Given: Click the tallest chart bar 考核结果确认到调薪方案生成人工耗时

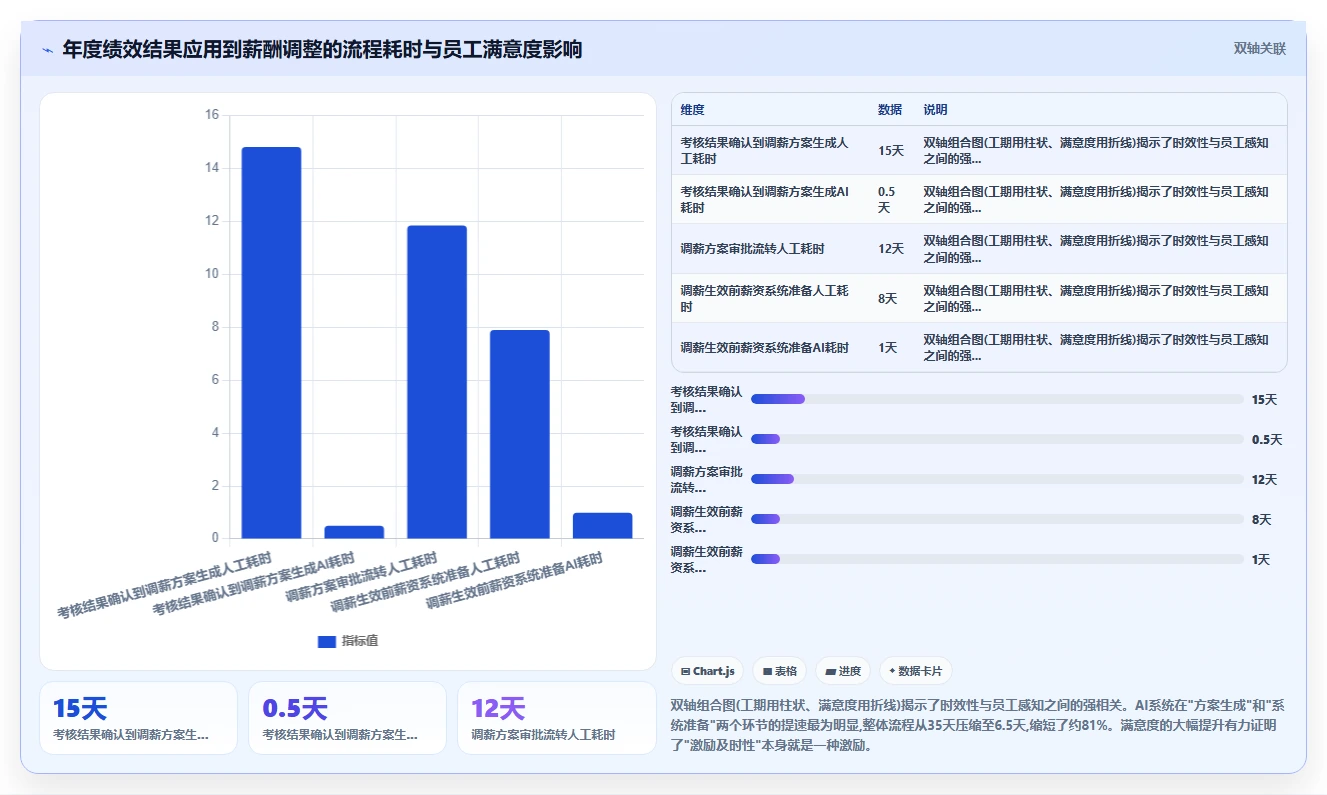Looking at the screenshot, I should (x=271, y=343).
